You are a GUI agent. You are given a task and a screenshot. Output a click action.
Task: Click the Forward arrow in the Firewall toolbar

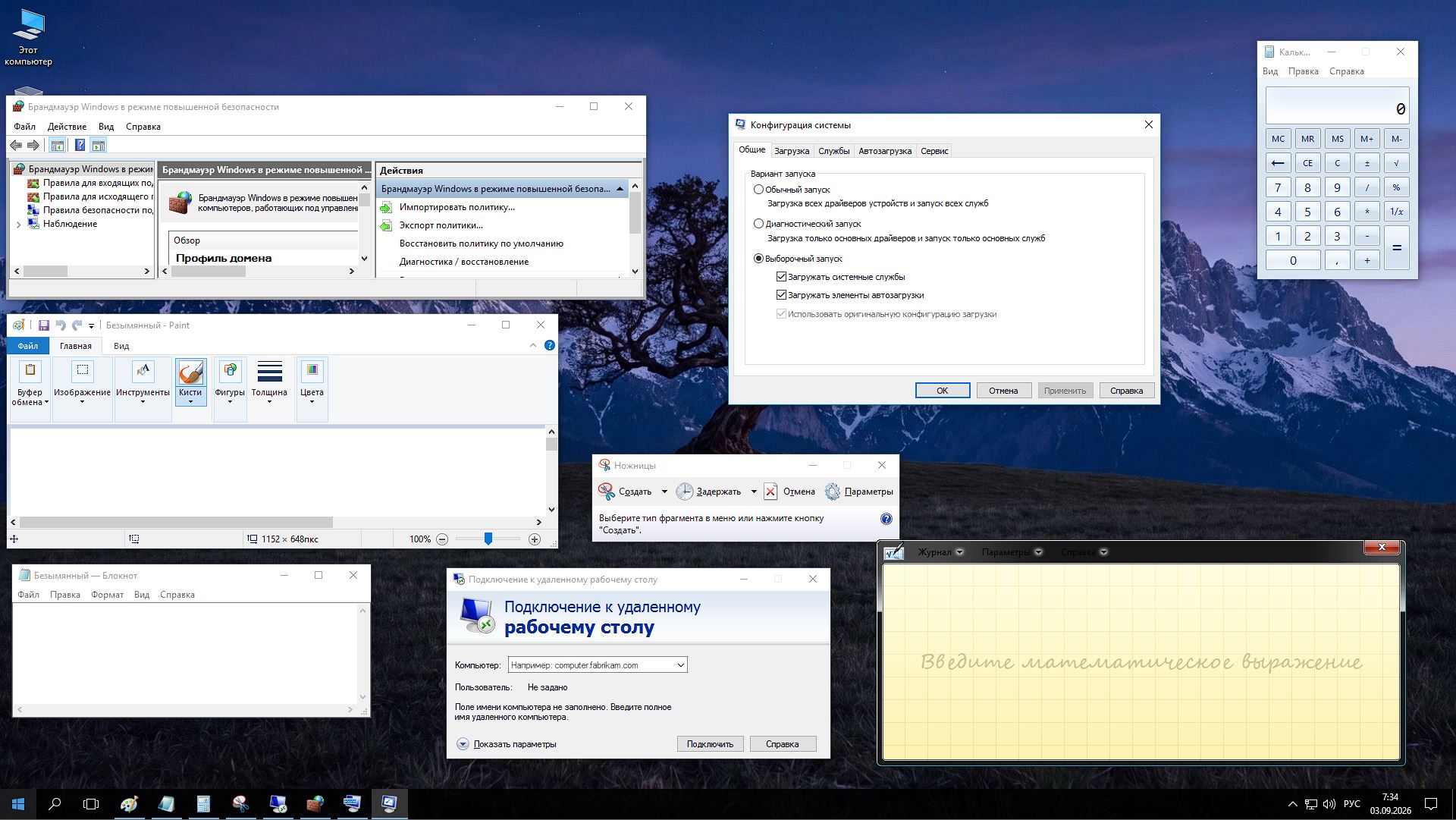click(x=33, y=146)
